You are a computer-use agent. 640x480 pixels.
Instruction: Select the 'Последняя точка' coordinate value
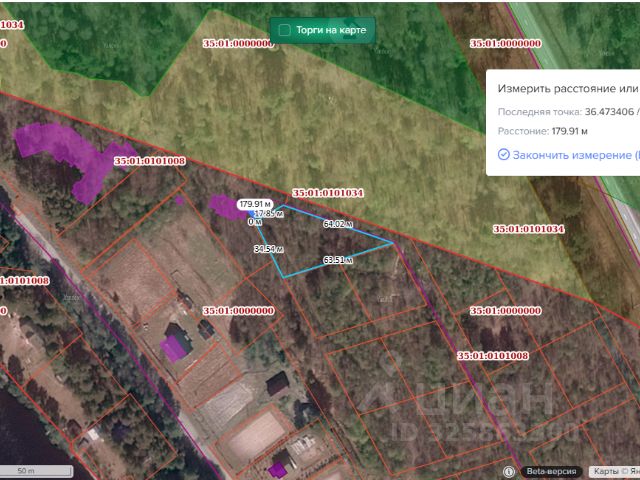tap(612, 111)
